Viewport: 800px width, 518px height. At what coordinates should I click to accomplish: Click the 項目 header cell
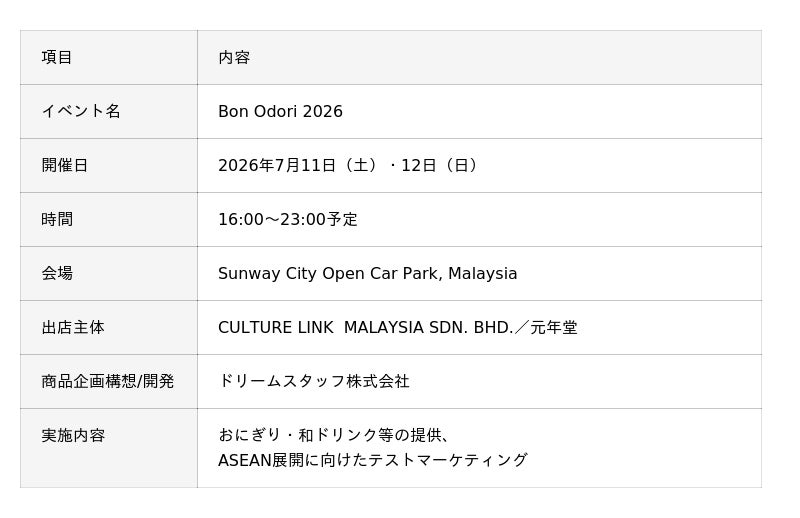coord(109,57)
